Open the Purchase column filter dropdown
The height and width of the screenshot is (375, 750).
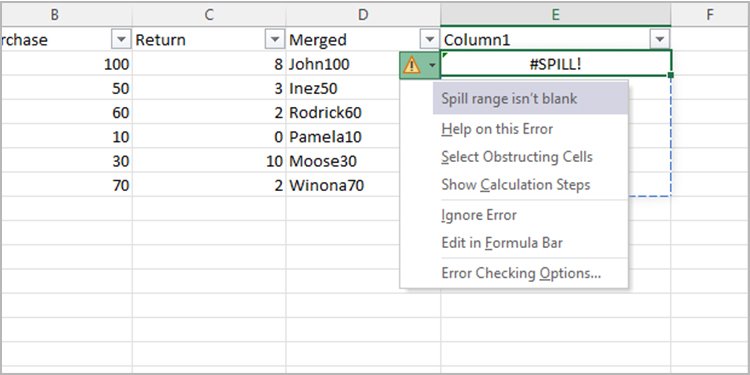coord(121,40)
